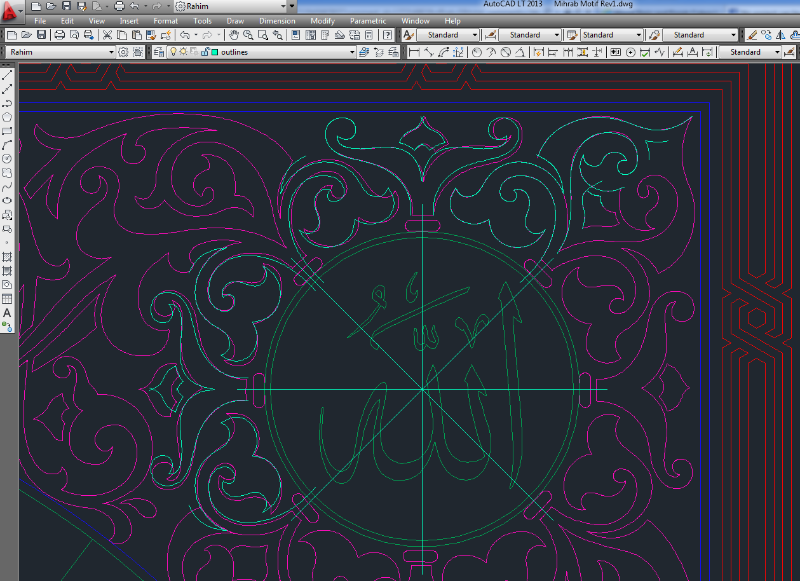The width and height of the screenshot is (800, 581).
Task: Click the Copy icon in Standard toolbar
Action: click(x=122, y=35)
